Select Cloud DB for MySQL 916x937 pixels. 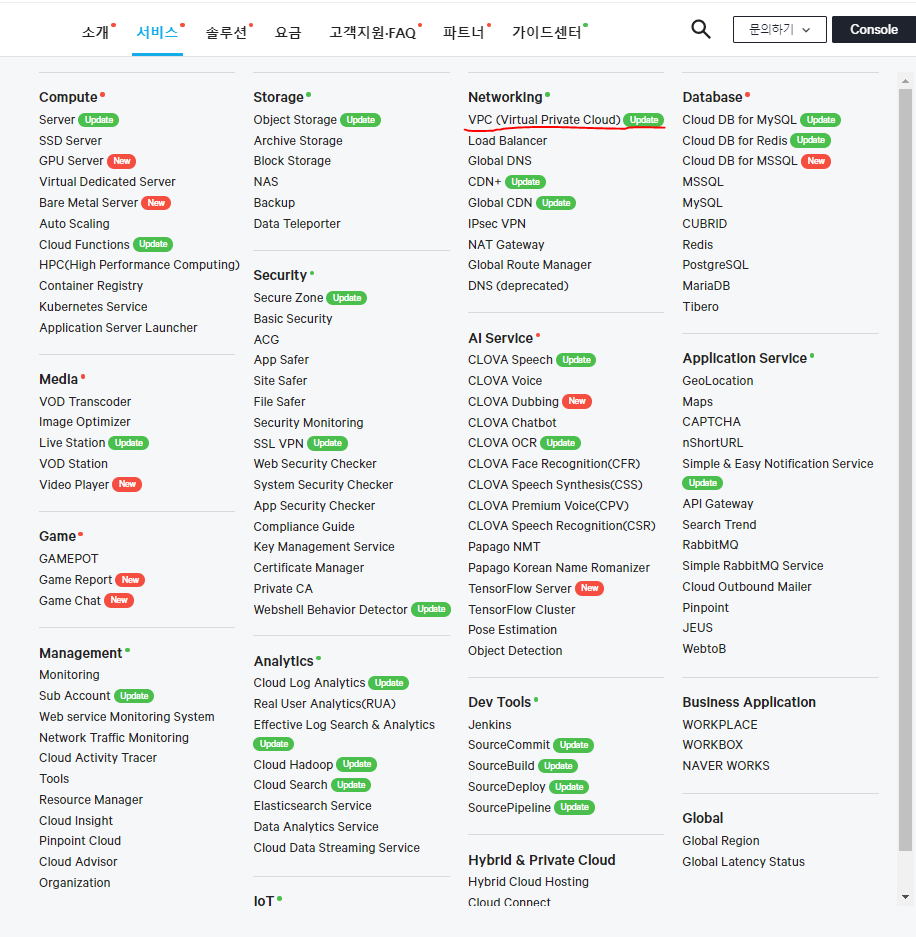pos(739,120)
